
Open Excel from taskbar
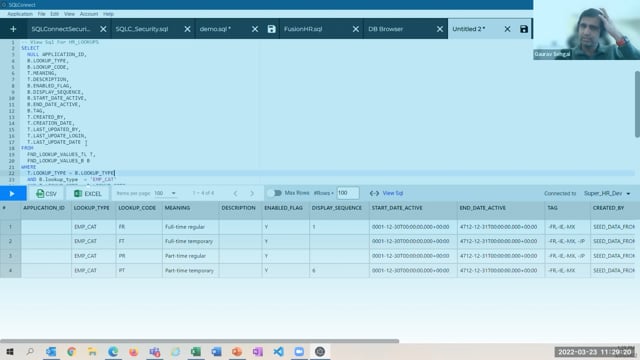tap(196, 351)
